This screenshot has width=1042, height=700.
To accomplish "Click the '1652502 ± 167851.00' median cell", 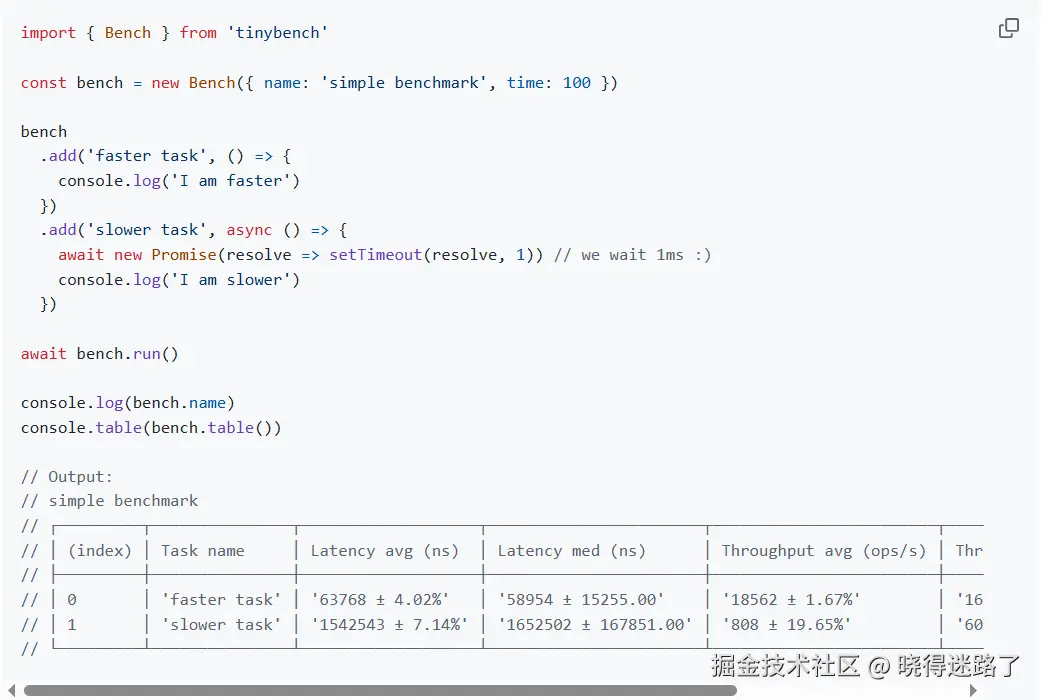I will point(595,625).
